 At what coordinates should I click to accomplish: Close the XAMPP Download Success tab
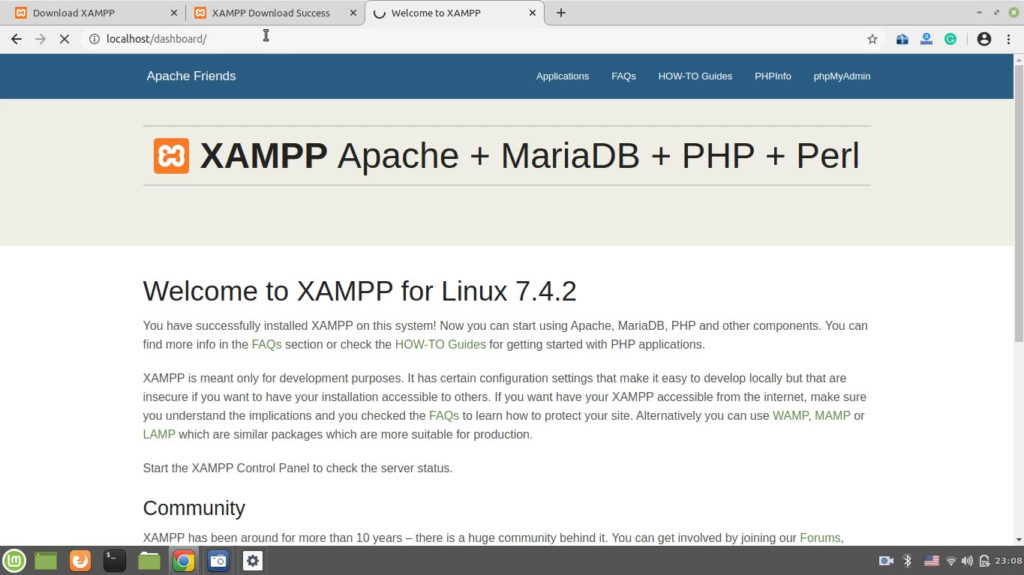coord(353,12)
